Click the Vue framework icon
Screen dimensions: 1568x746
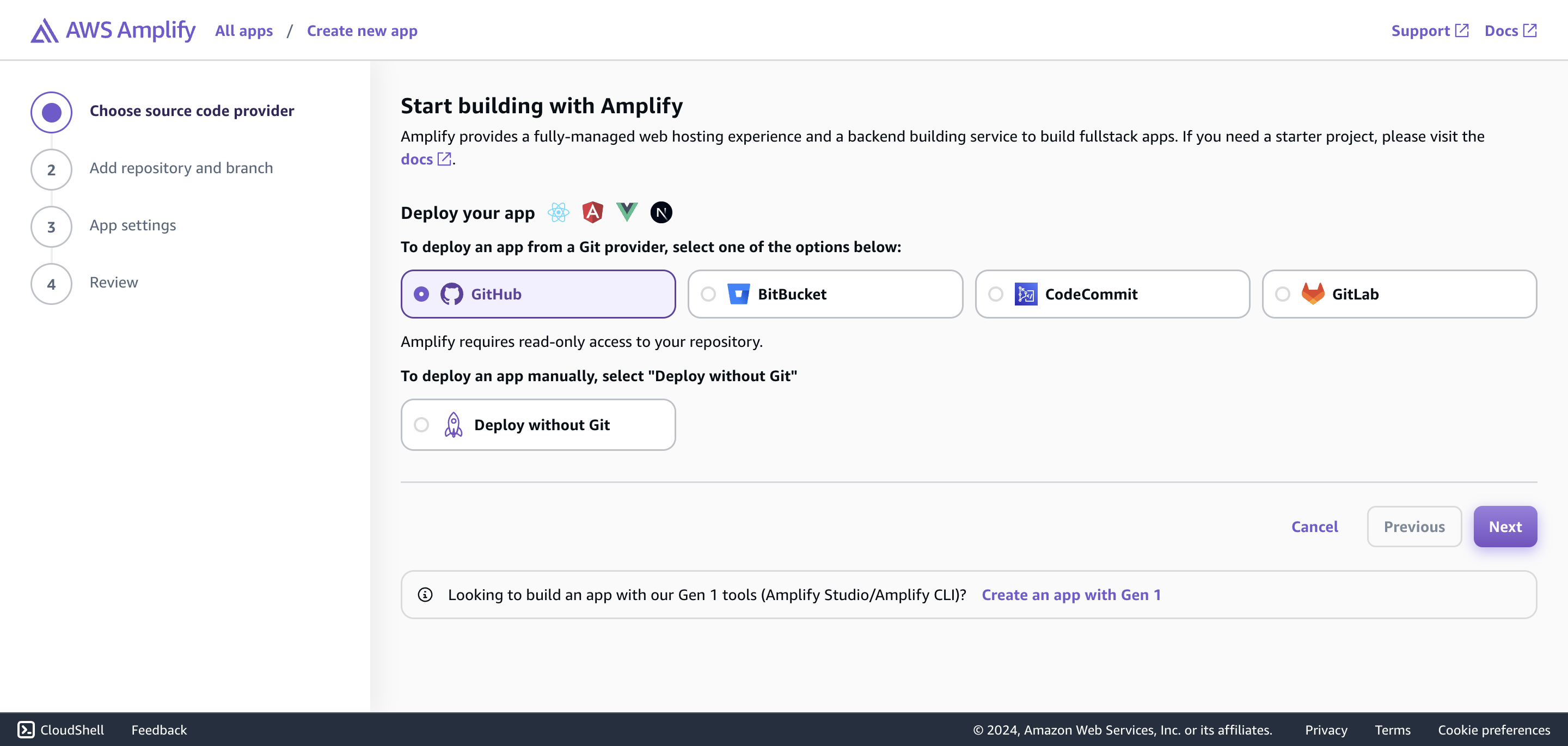627,212
